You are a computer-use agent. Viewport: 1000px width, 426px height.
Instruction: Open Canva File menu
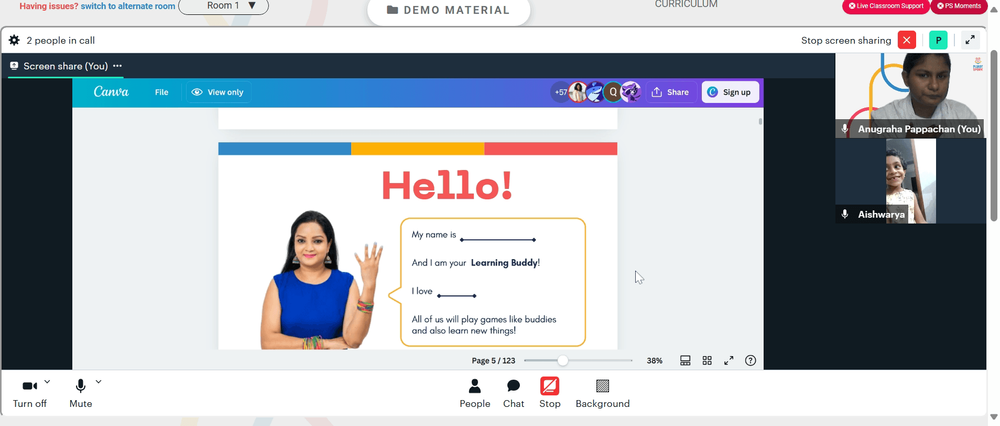point(161,92)
